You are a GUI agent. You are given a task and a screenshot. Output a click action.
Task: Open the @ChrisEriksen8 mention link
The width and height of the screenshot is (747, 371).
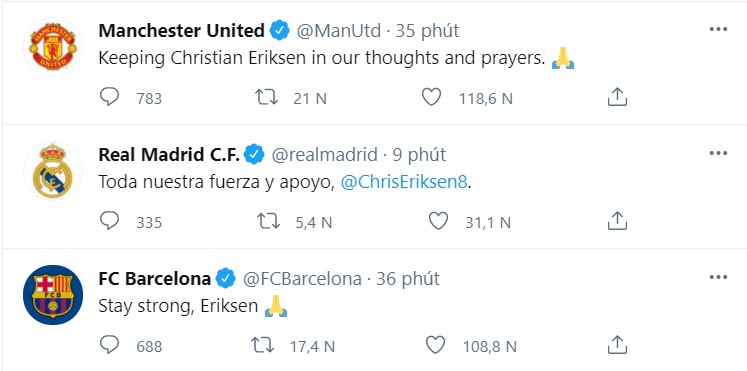(404, 182)
